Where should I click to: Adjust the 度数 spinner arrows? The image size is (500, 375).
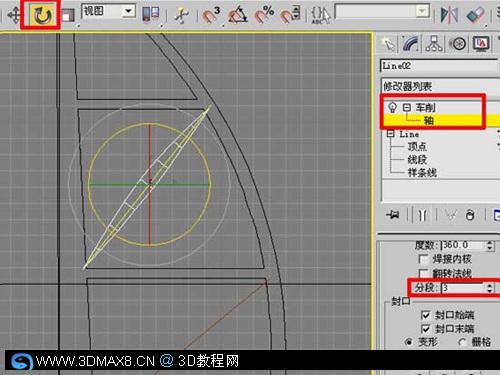(489, 245)
